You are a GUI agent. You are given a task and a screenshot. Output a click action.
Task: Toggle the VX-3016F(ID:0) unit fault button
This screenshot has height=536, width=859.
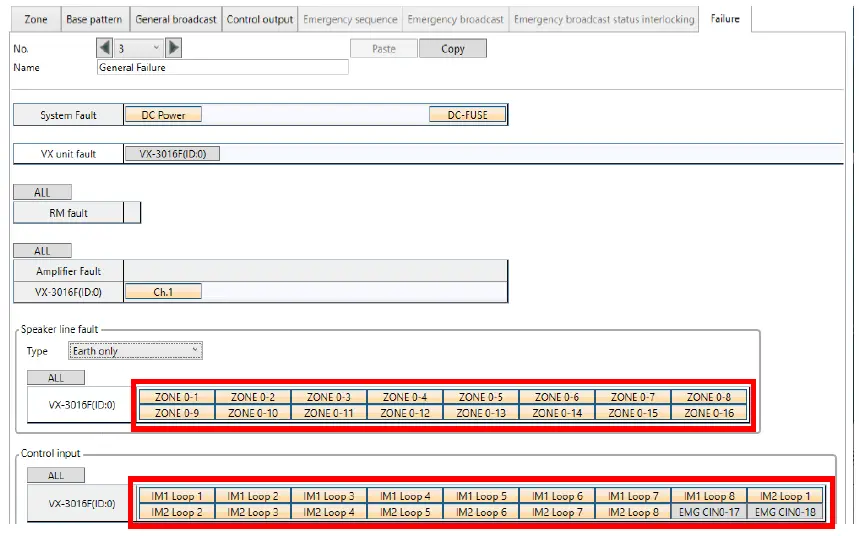[x=173, y=154]
